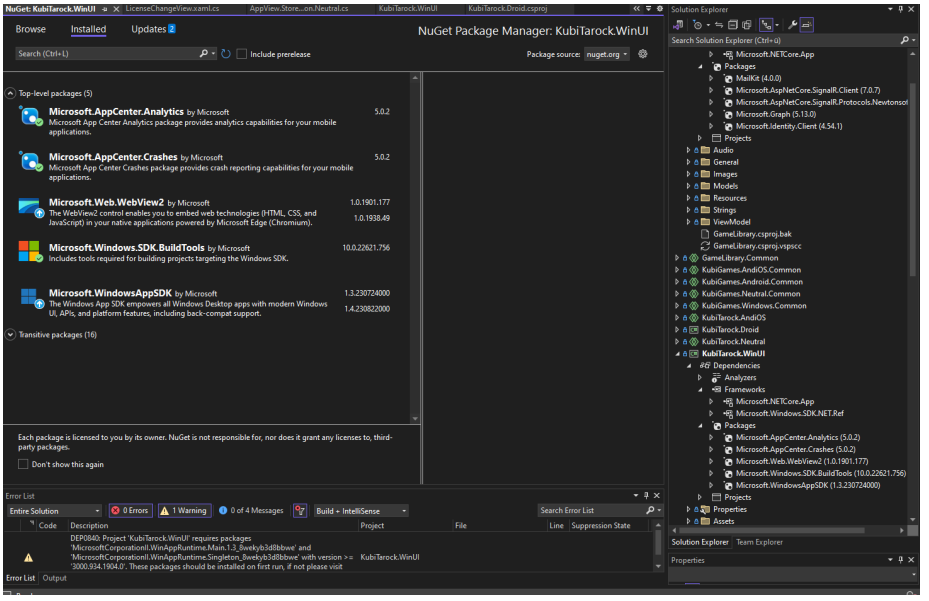Open the Build + IntelliSense dropdown
This screenshot has height=601, width=929.
[361, 511]
